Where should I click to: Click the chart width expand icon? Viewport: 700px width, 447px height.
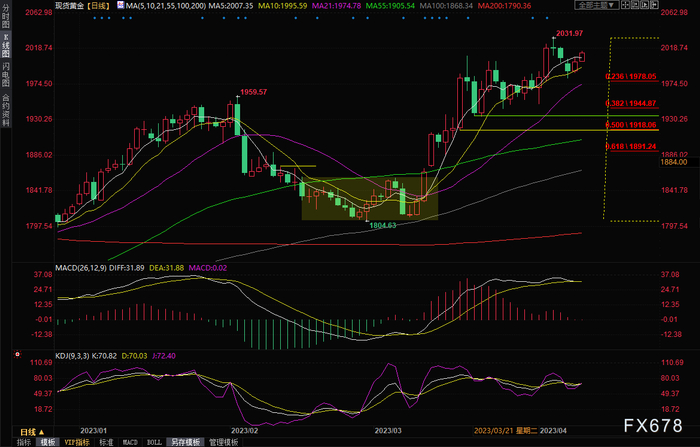[654, 5]
